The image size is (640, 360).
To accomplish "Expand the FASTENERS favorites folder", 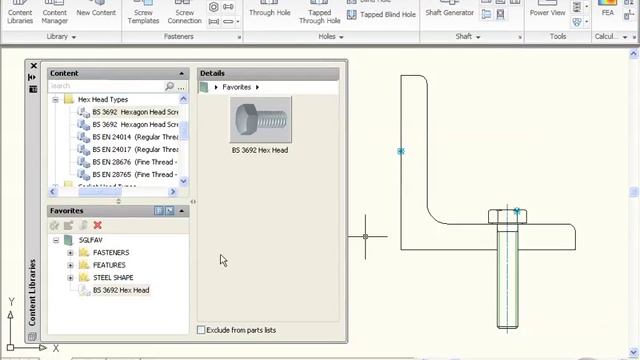I will (x=70, y=253).
